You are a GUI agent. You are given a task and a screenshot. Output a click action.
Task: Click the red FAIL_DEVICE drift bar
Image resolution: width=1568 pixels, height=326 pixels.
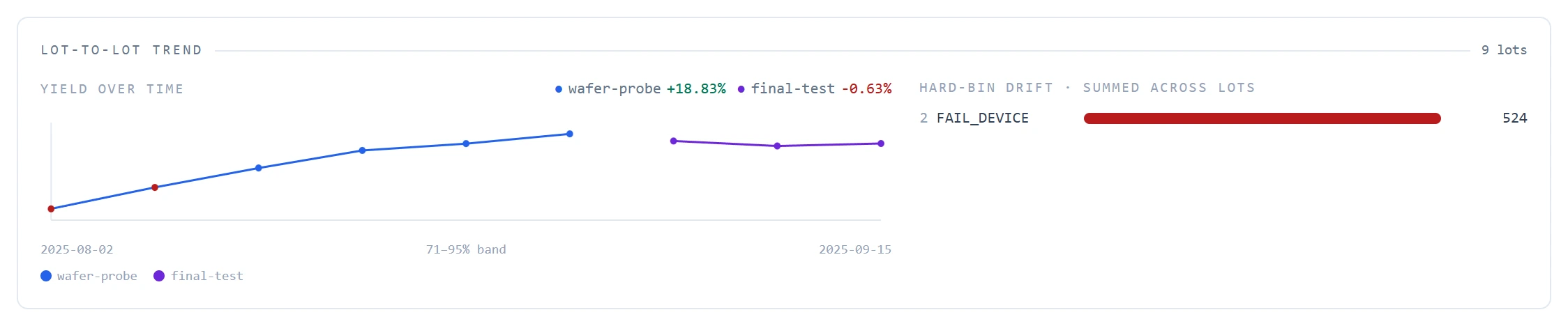[x=1262, y=118]
